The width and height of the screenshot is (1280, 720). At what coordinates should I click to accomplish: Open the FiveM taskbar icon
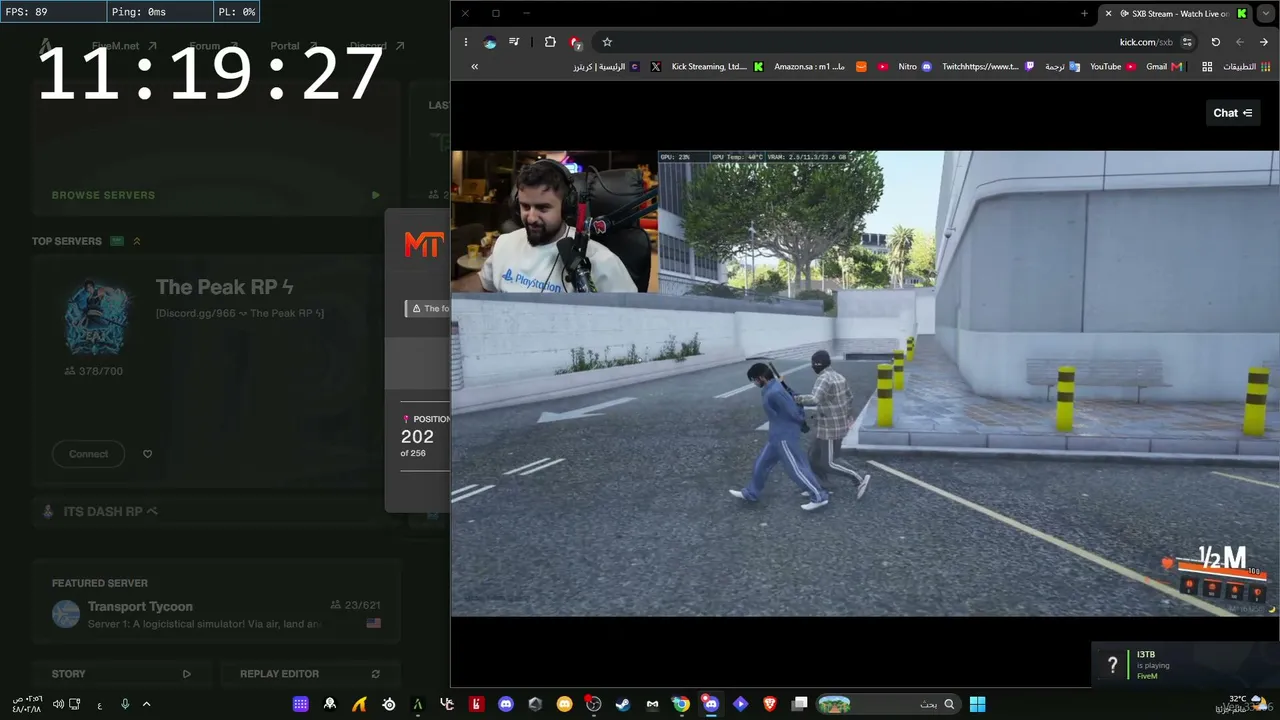(418, 704)
